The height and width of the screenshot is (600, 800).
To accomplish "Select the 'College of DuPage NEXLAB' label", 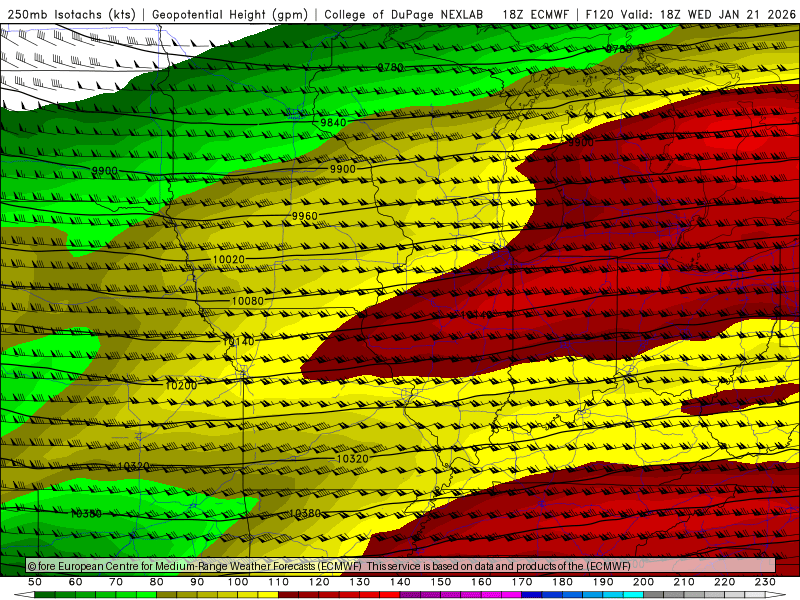I will (404, 14).
